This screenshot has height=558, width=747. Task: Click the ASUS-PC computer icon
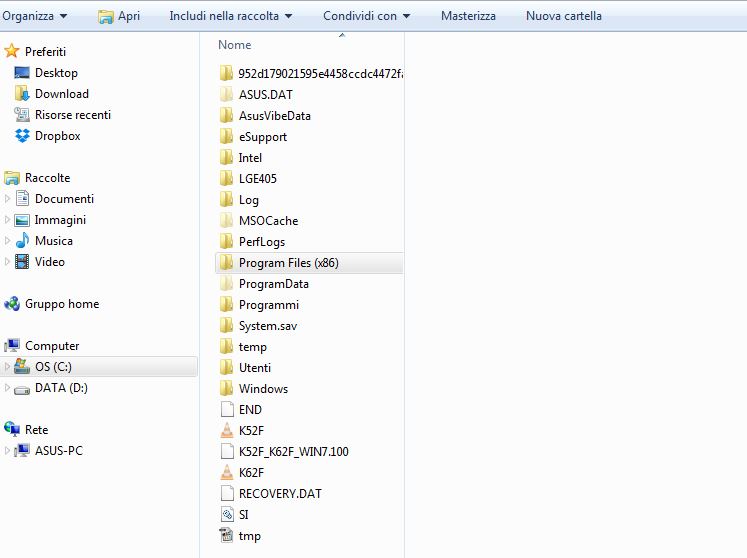tap(22, 450)
